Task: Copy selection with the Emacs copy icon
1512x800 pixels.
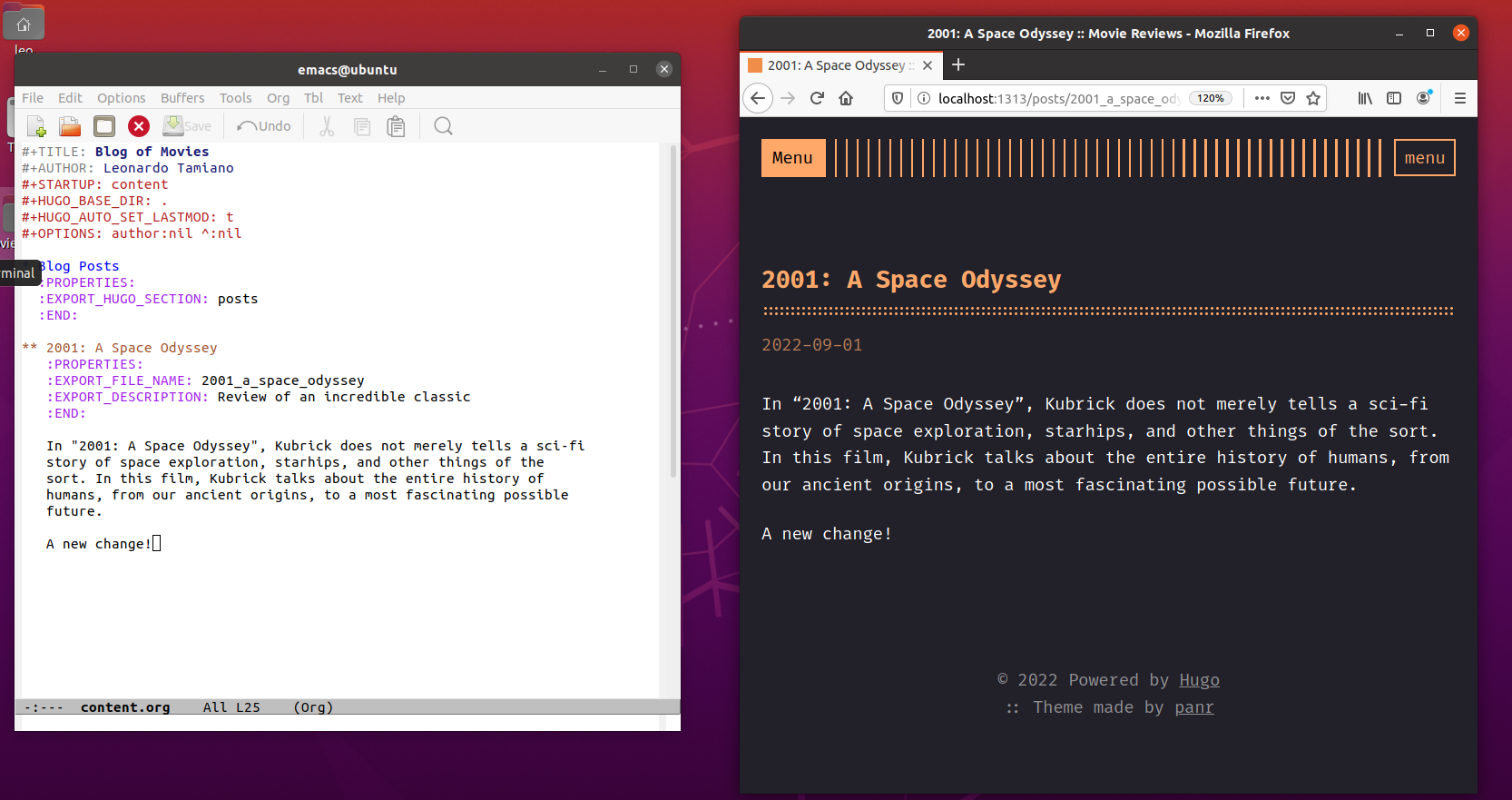Action: 361,126
